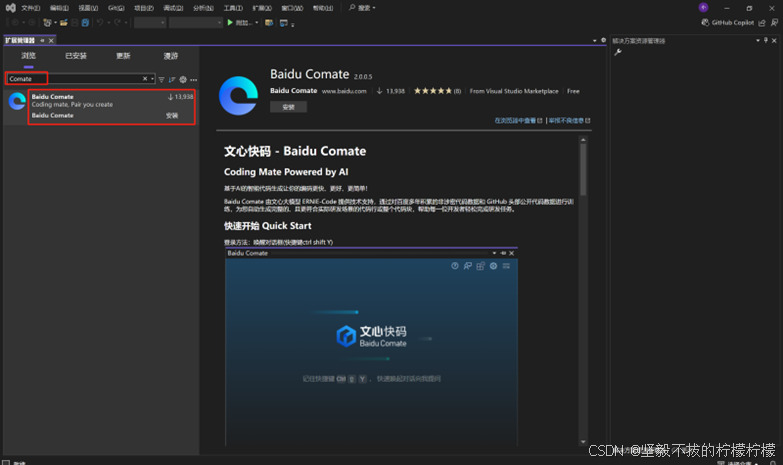Pin the Solution Explorer panel

click(x=766, y=40)
